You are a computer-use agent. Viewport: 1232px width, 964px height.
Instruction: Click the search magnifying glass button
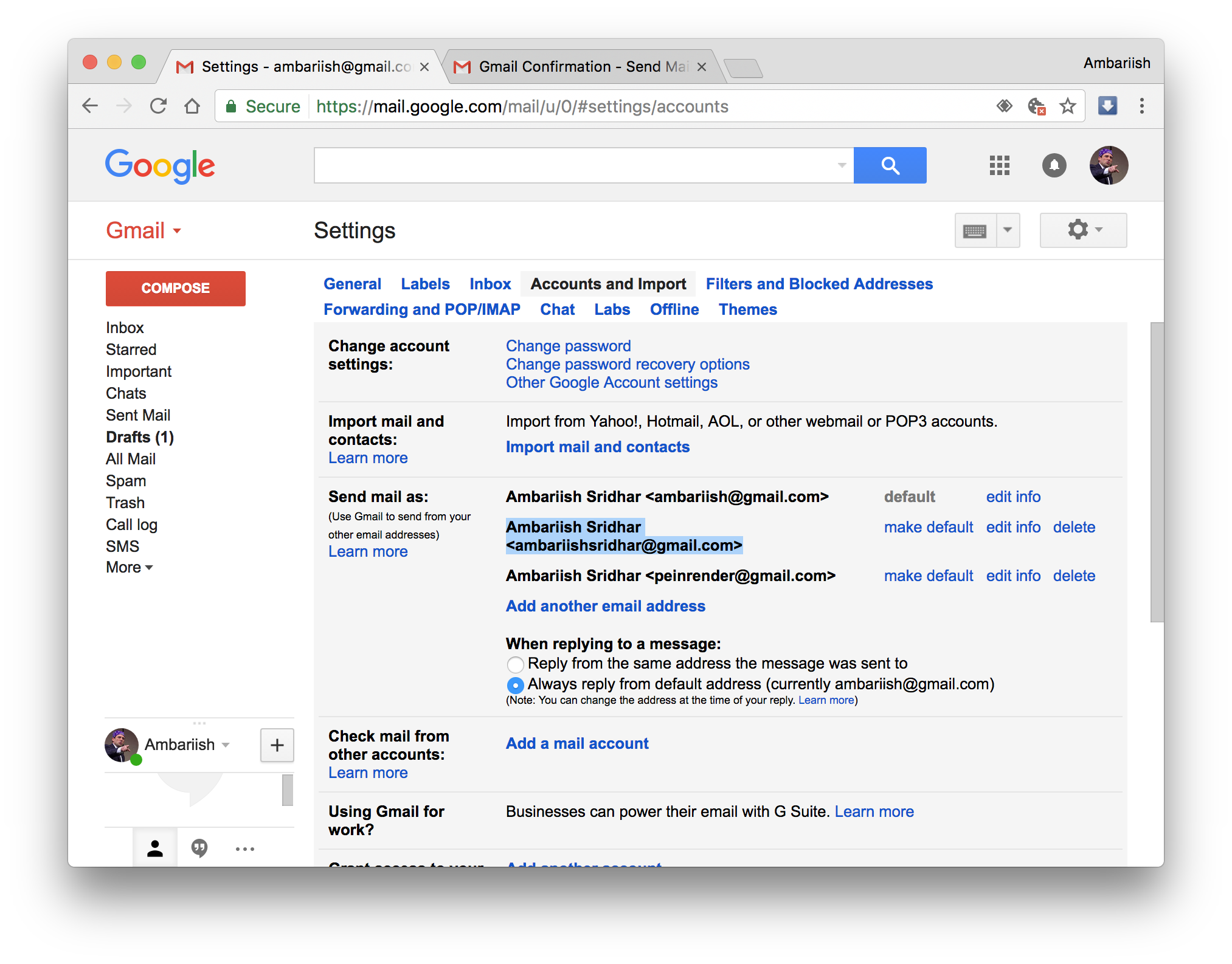tap(890, 165)
